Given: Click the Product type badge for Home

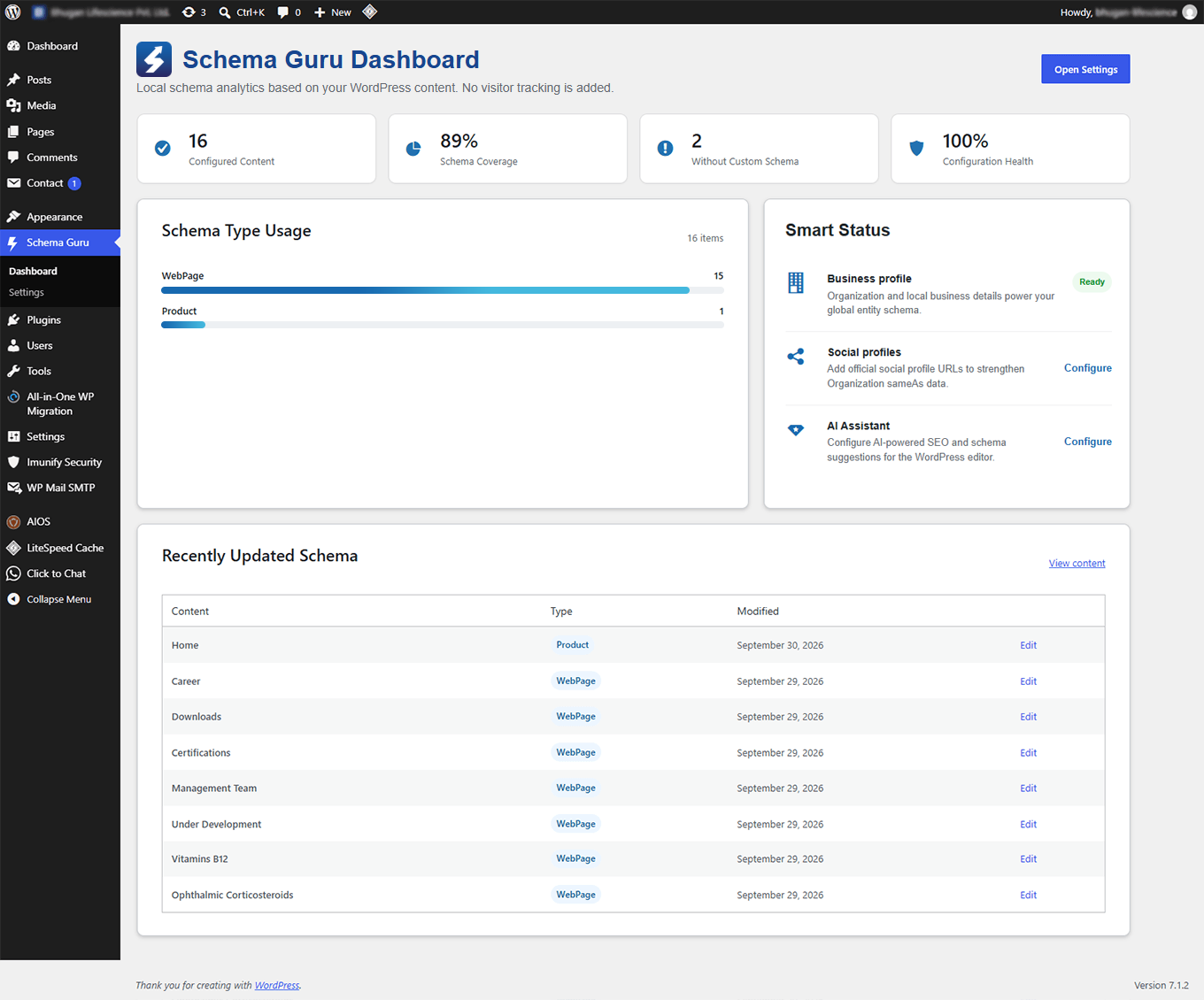Looking at the screenshot, I should tap(573, 645).
